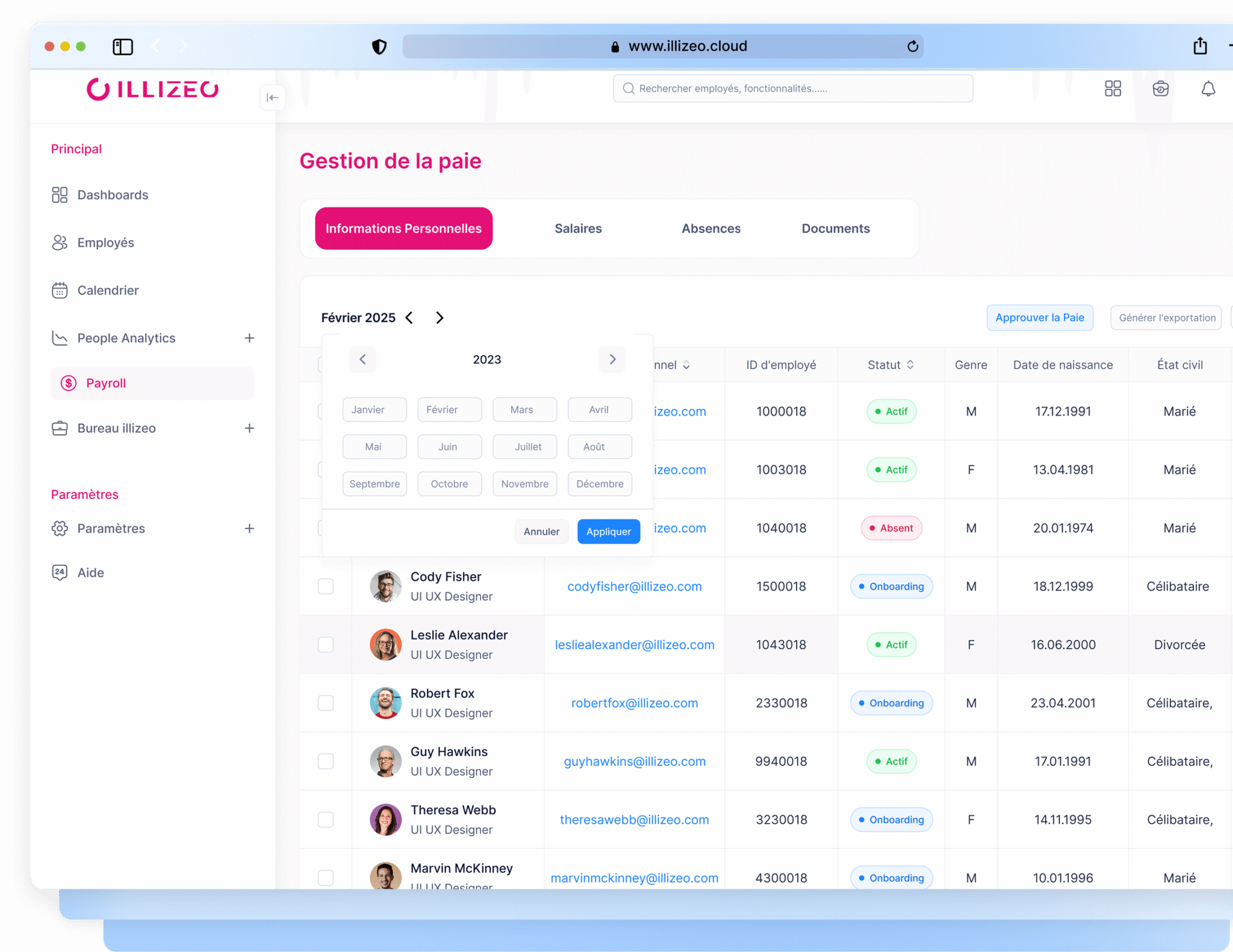Image resolution: width=1233 pixels, height=952 pixels.
Task: Open the apps grid icon in header
Action: [x=1113, y=89]
